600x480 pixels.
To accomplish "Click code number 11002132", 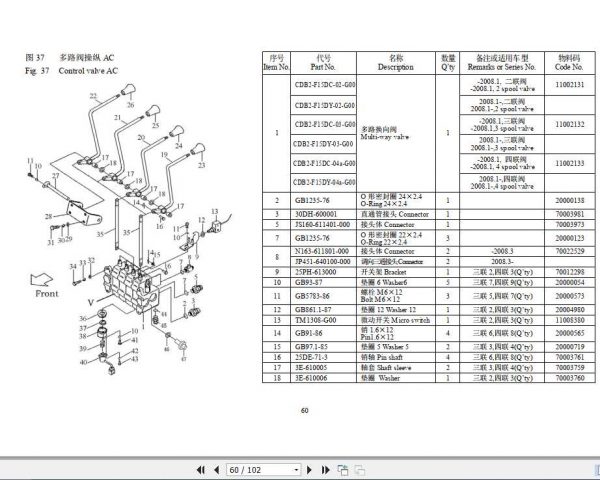I will (x=570, y=124).
